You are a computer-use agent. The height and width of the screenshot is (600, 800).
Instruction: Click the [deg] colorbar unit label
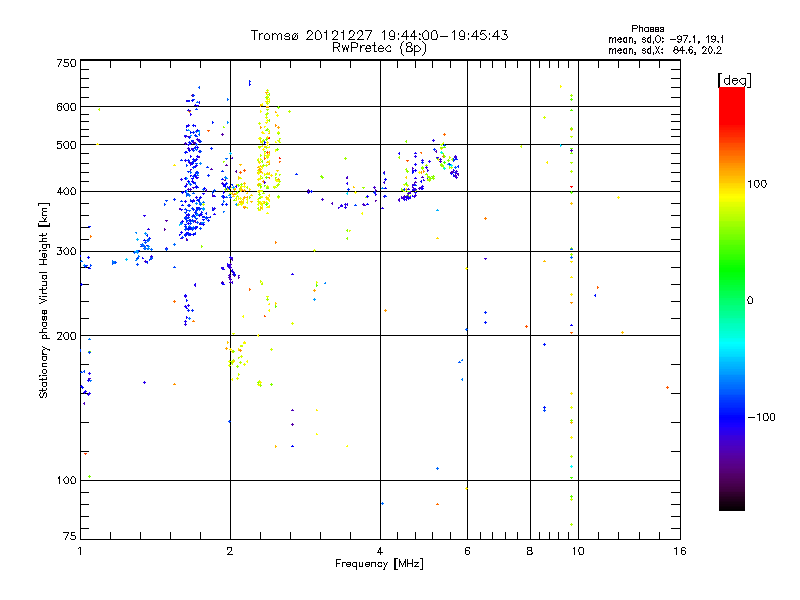[733, 79]
